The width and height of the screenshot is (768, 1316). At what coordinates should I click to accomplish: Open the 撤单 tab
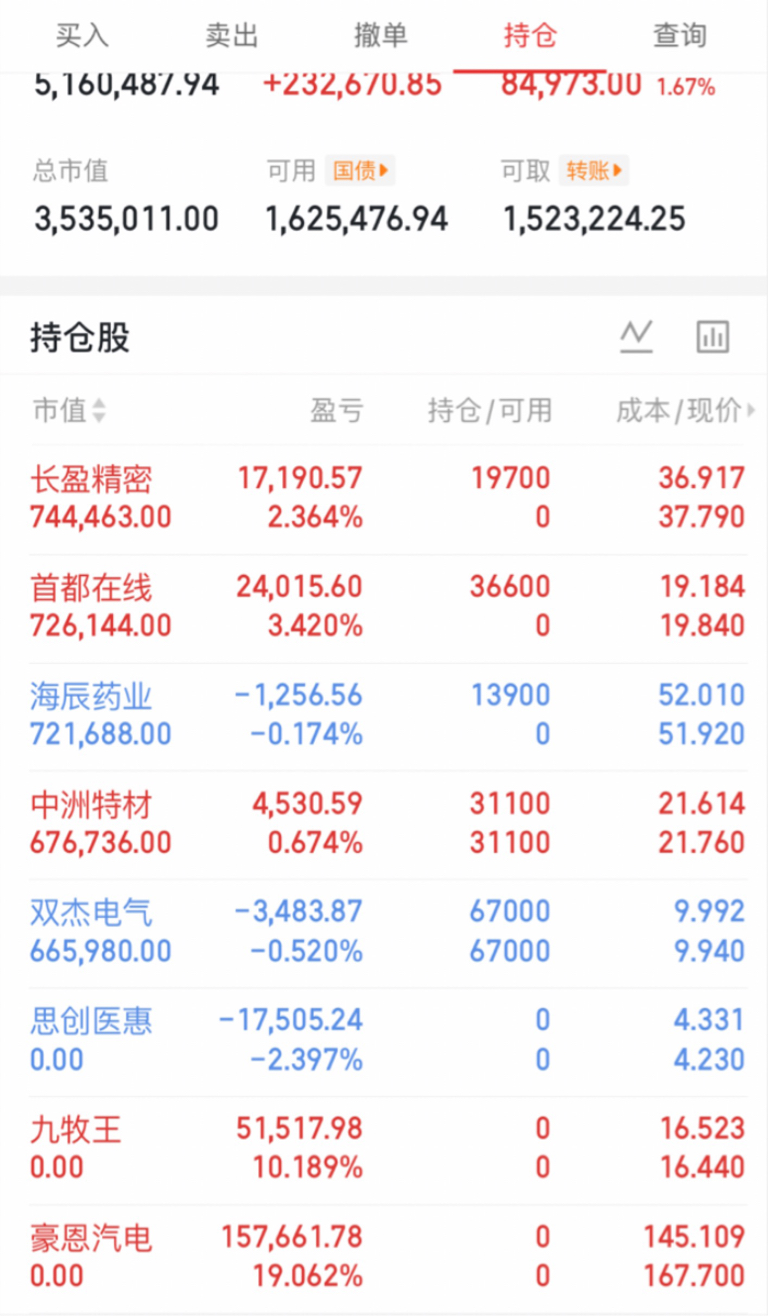tap(381, 36)
